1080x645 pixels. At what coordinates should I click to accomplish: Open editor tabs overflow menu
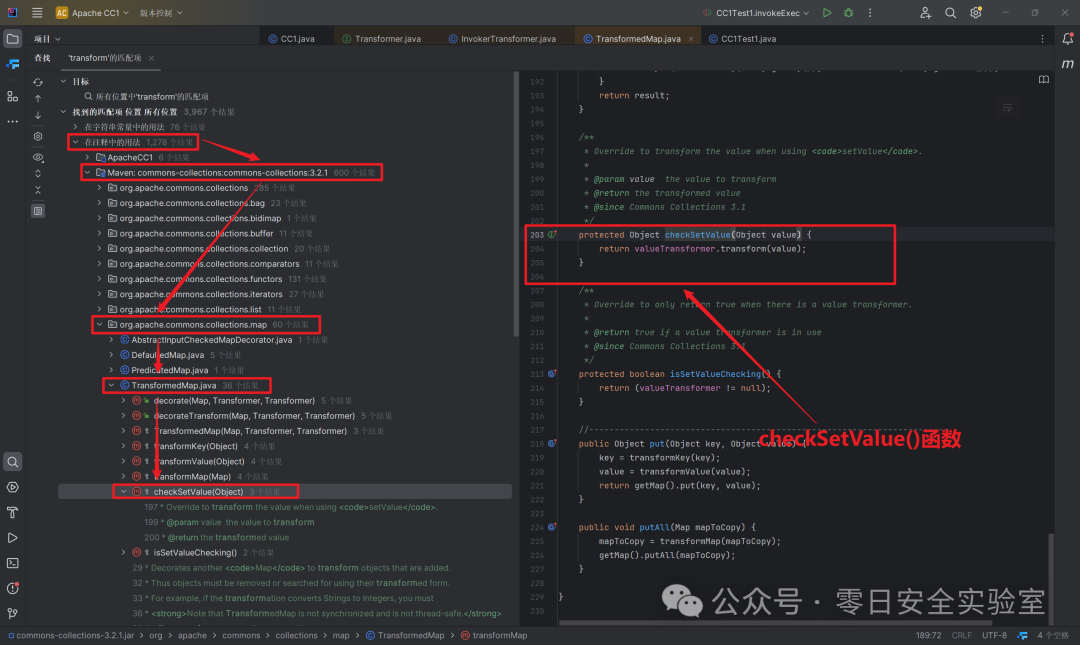[x=1042, y=39]
